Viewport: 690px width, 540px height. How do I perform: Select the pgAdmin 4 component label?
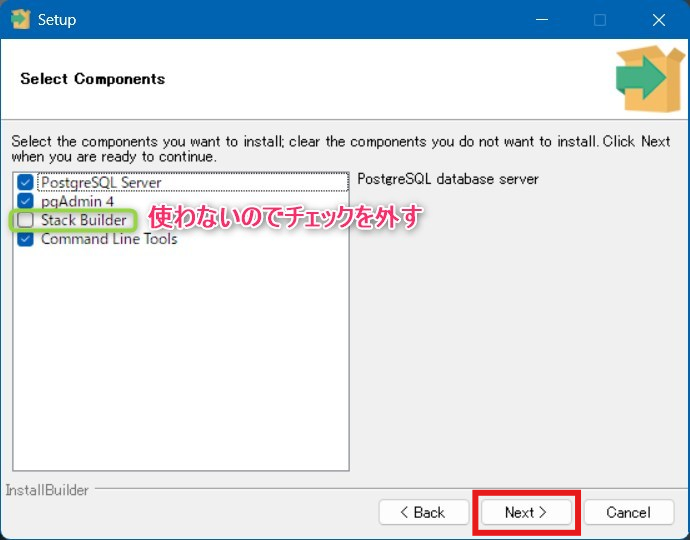coord(77,202)
